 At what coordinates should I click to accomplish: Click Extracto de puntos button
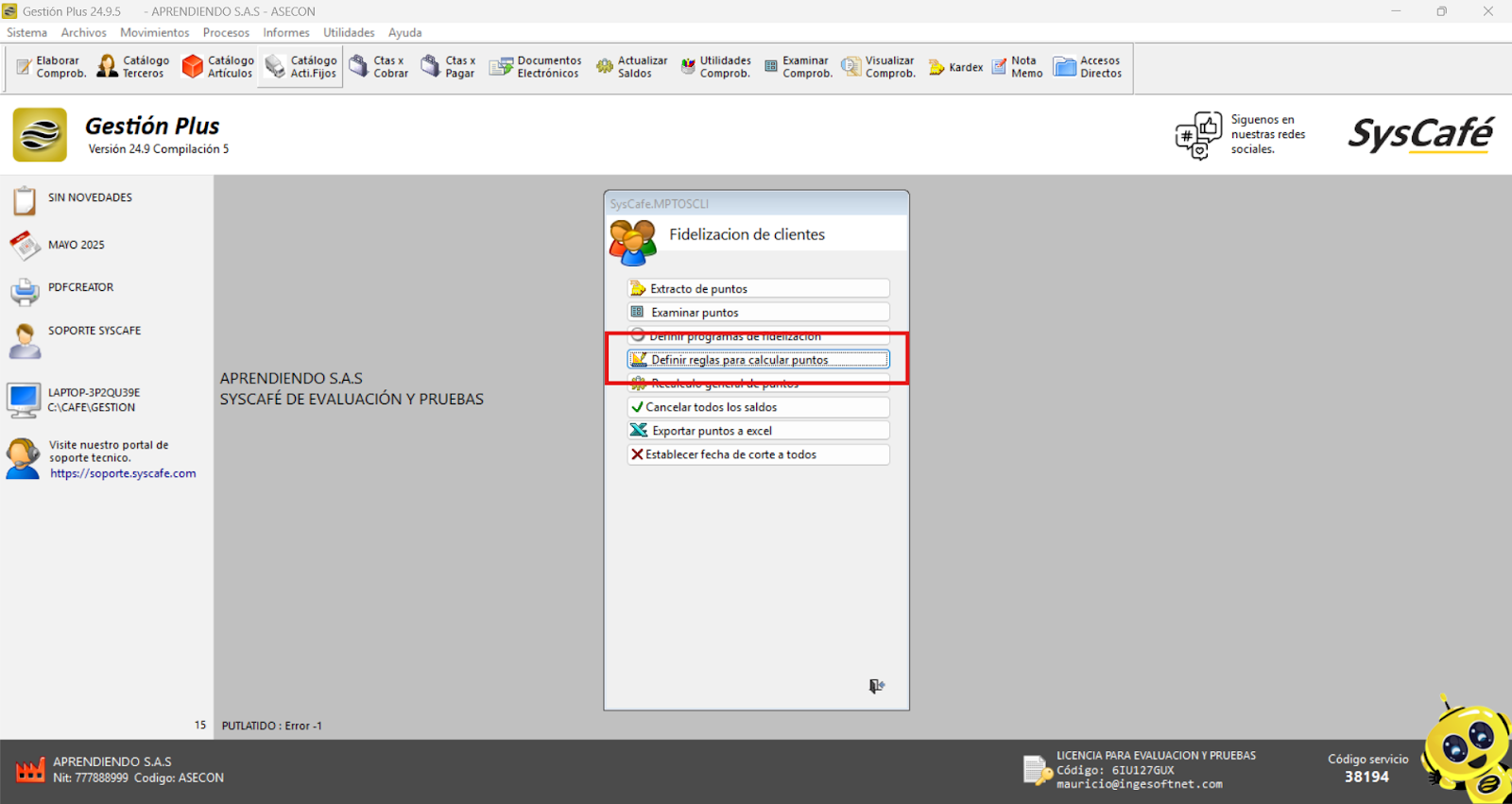[758, 289]
